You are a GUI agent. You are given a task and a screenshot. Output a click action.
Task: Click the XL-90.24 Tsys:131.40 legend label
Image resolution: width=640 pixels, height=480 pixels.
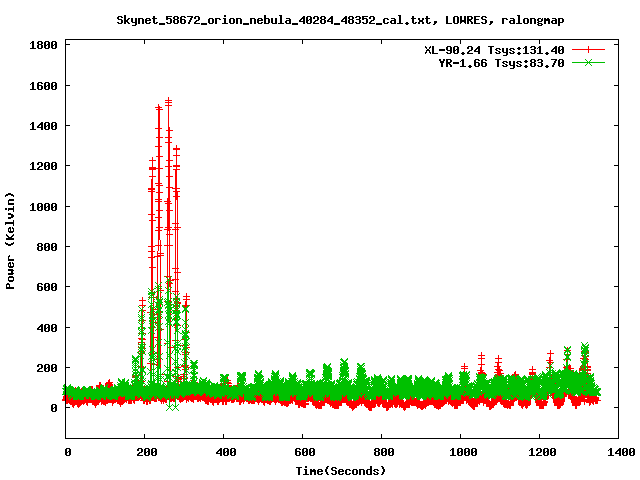494,50
